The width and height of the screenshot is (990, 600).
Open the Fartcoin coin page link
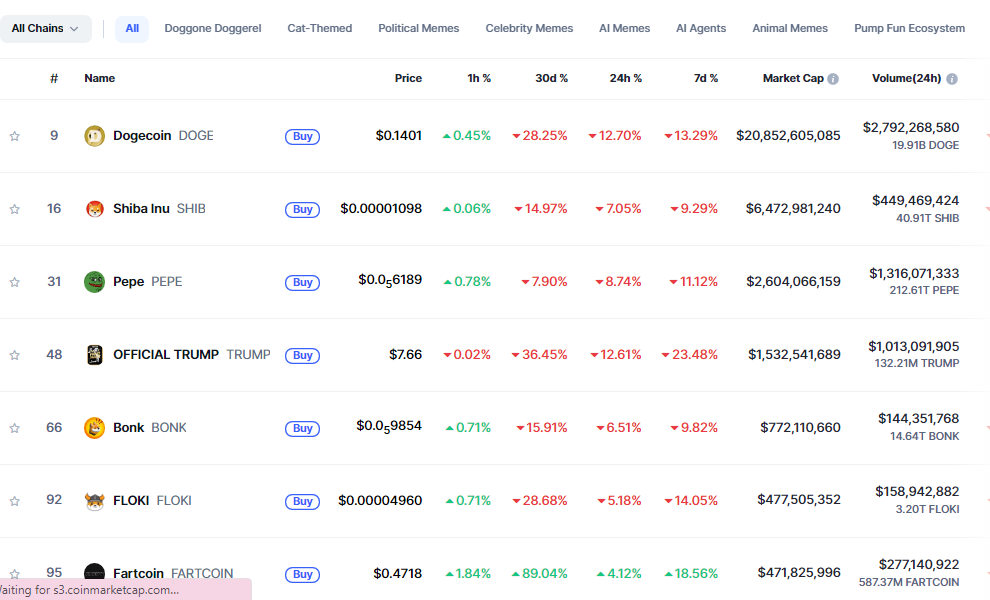(x=173, y=573)
